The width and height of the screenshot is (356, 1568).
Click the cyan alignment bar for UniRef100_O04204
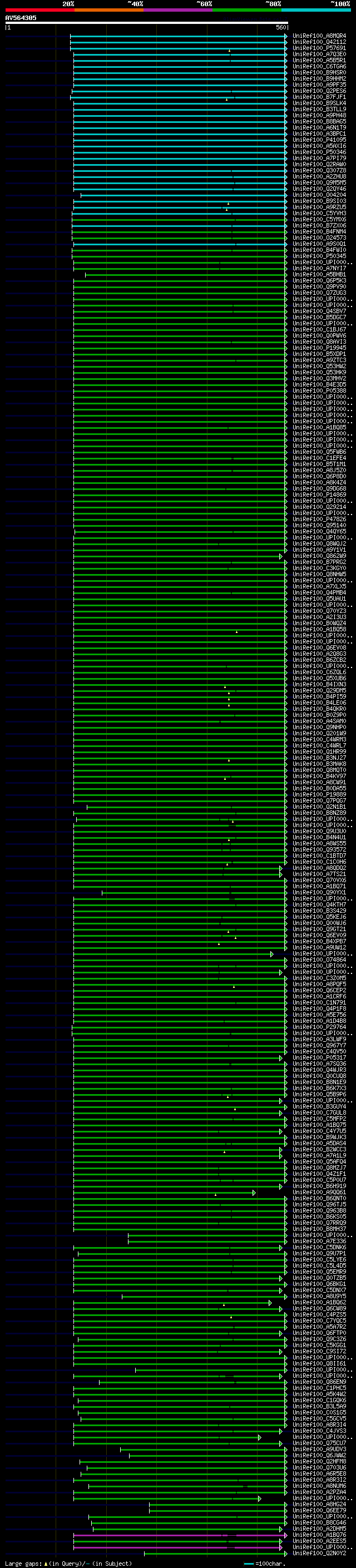(184, 195)
